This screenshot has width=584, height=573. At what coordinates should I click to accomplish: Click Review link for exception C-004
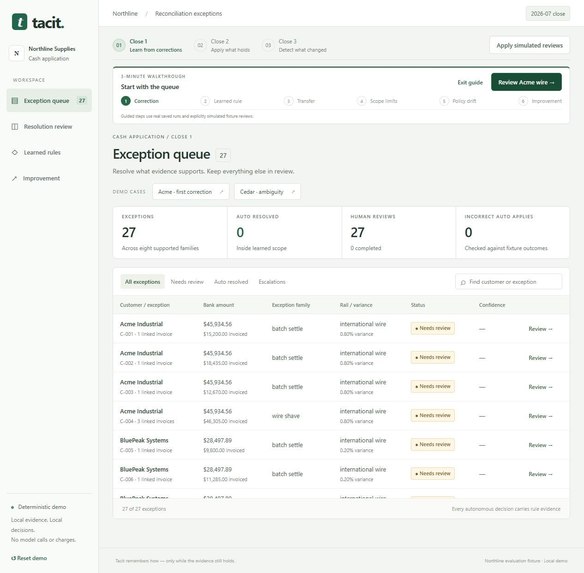pyautogui.click(x=540, y=416)
